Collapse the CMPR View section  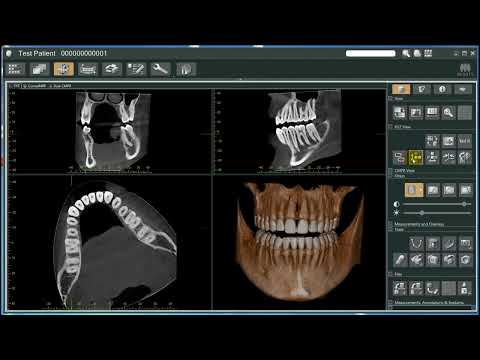[x=391, y=171]
